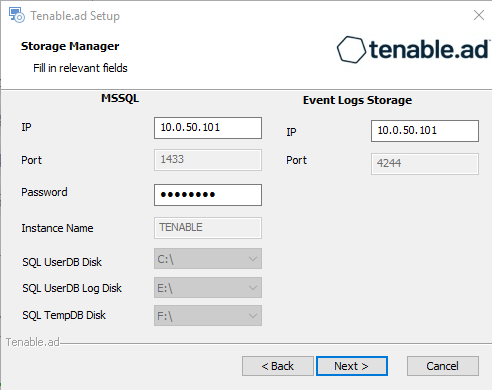Image resolution: width=492 pixels, height=390 pixels.
Task: Click the MSSQL Port field showing 1433
Action: point(208,160)
